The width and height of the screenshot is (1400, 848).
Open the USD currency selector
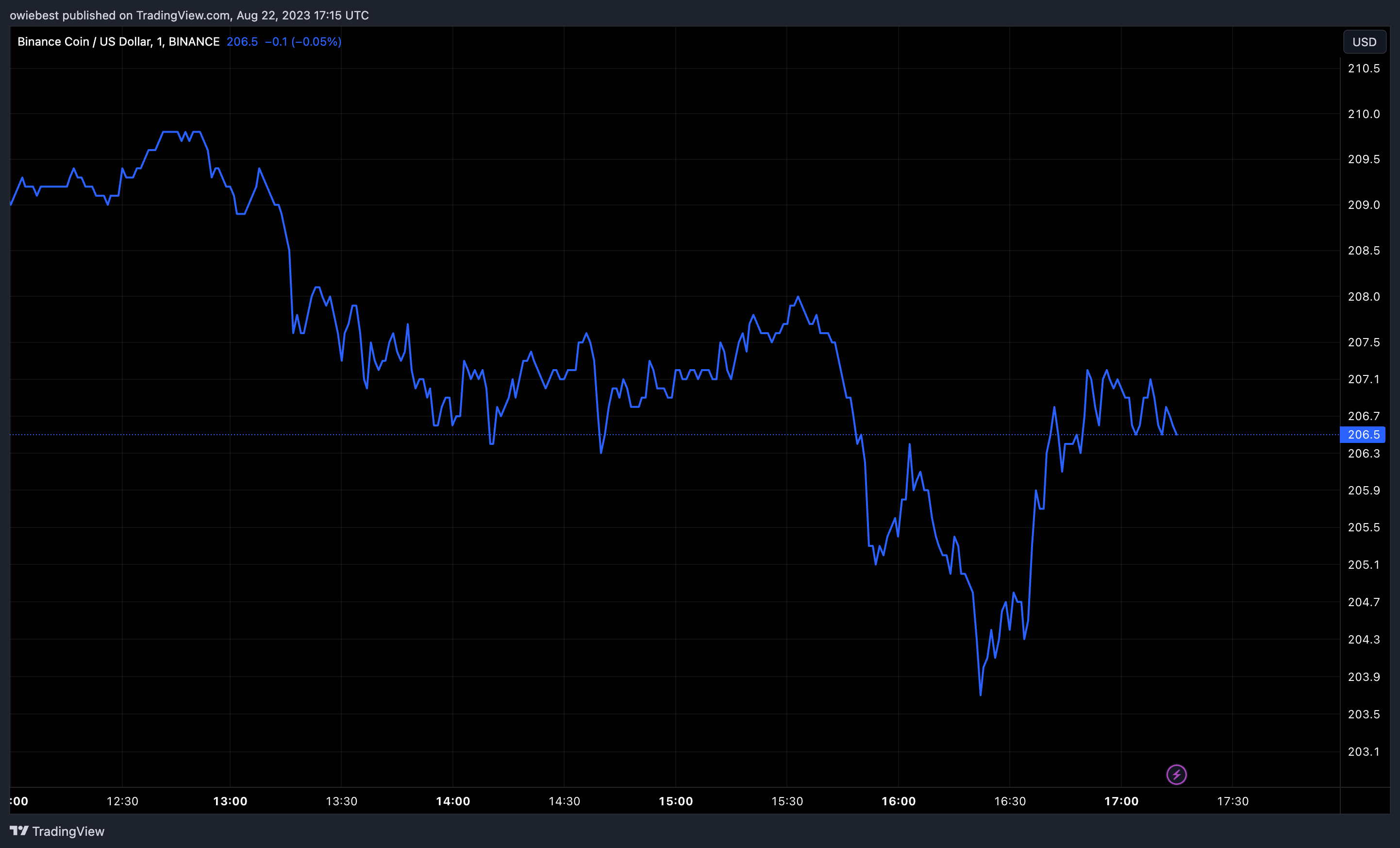pos(1364,42)
